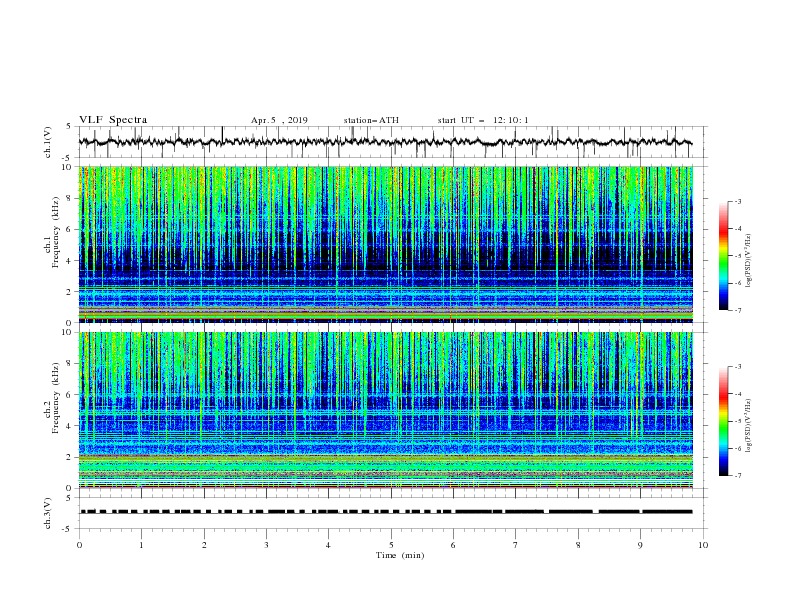
Task: Click time axis tick label '3'
Action: tap(266, 545)
